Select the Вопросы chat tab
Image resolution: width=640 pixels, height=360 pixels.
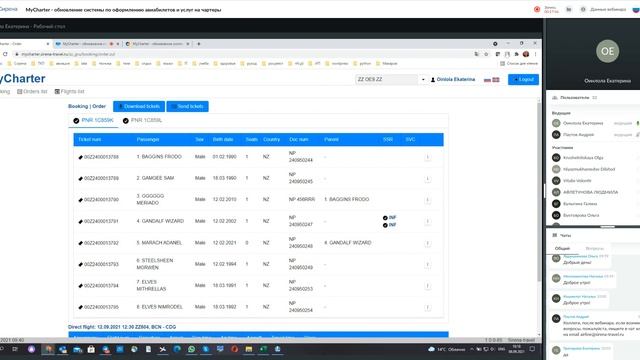(594, 248)
